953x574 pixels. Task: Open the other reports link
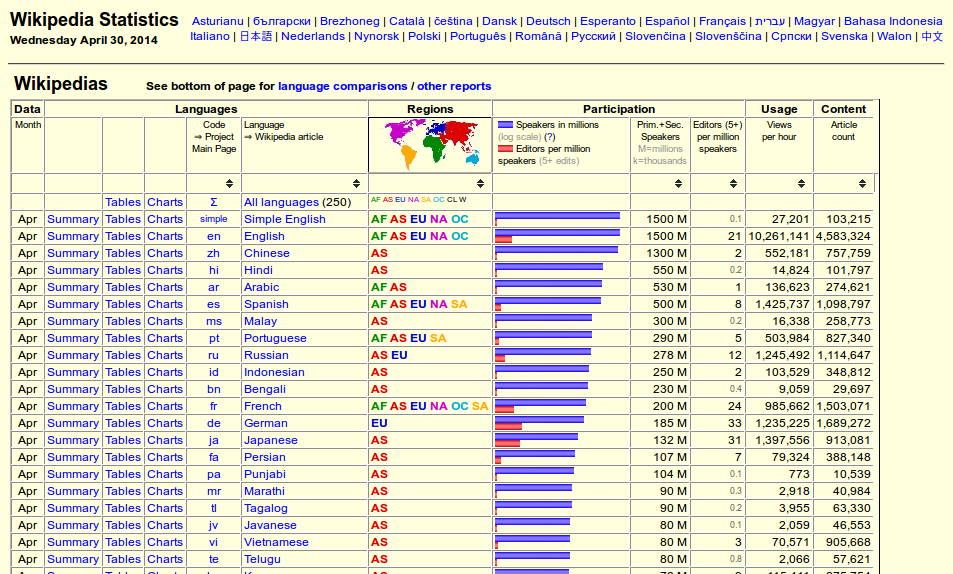pos(454,86)
